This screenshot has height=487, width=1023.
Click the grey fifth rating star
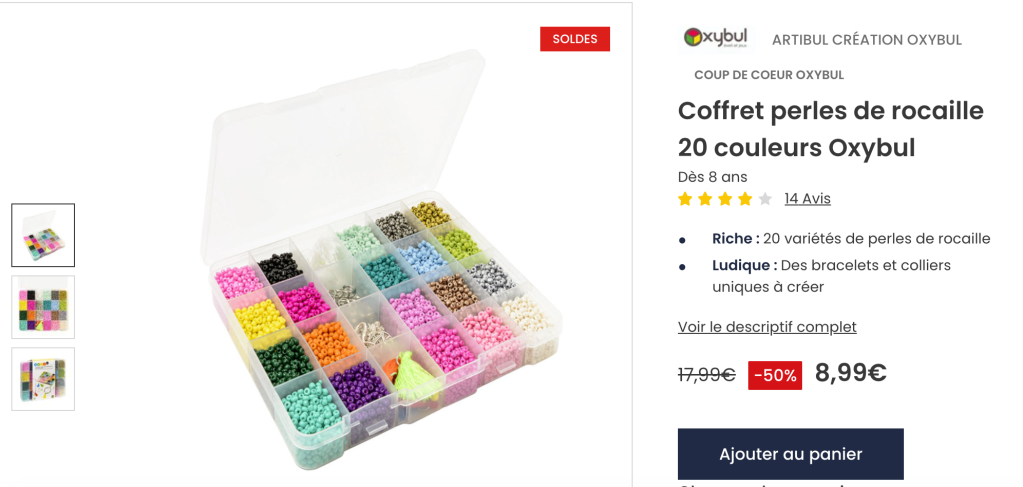click(765, 199)
